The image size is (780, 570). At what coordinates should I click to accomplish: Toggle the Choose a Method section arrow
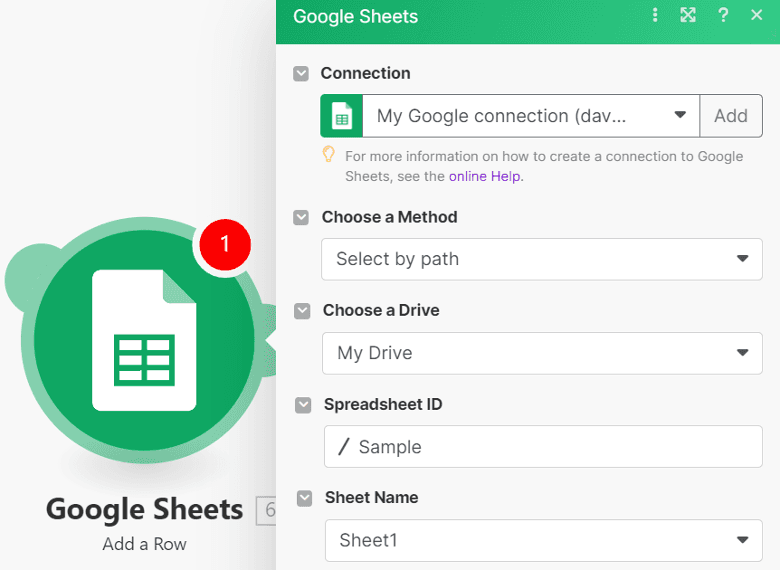point(302,218)
